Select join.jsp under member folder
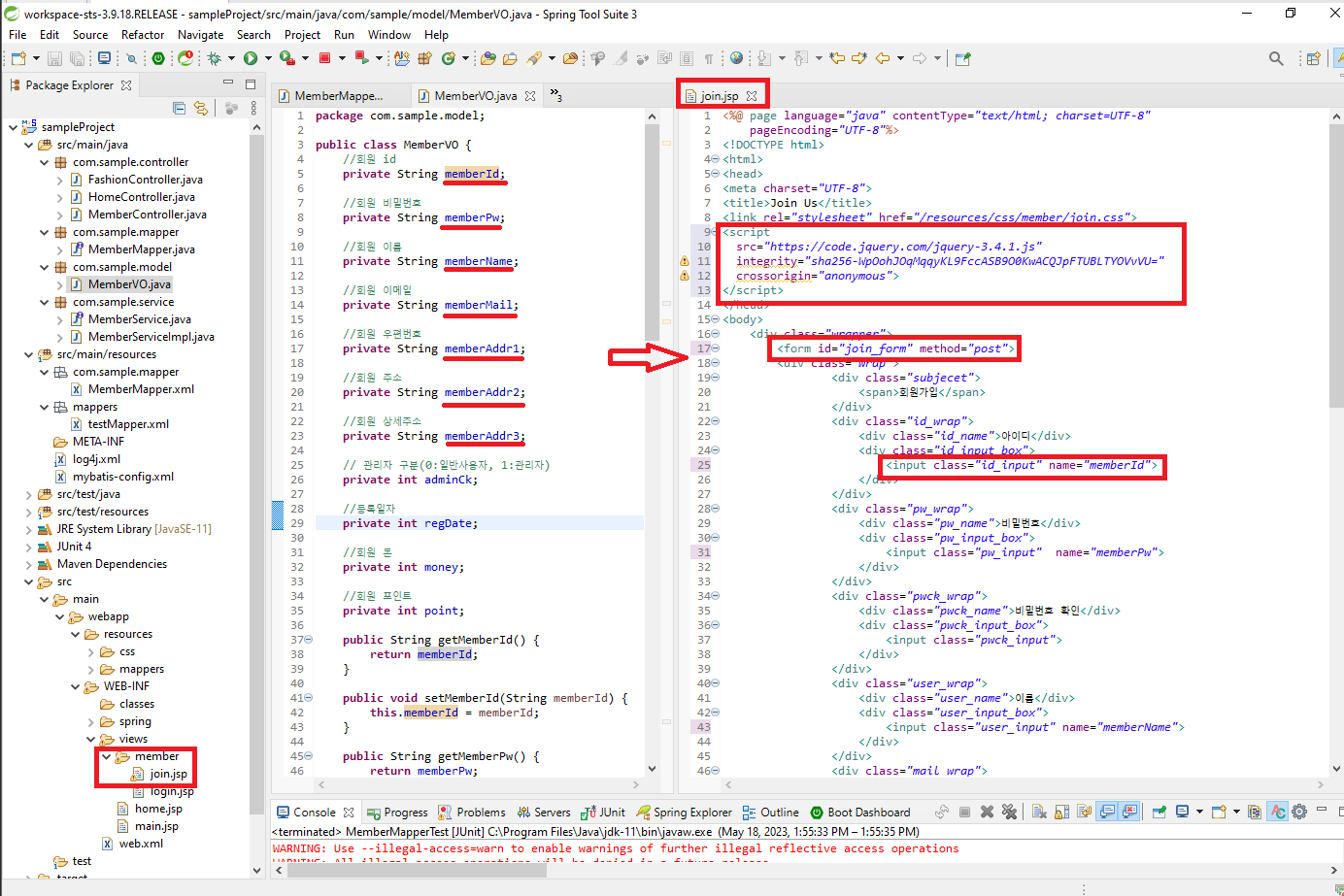1344x896 pixels. pyautogui.click(x=168, y=774)
